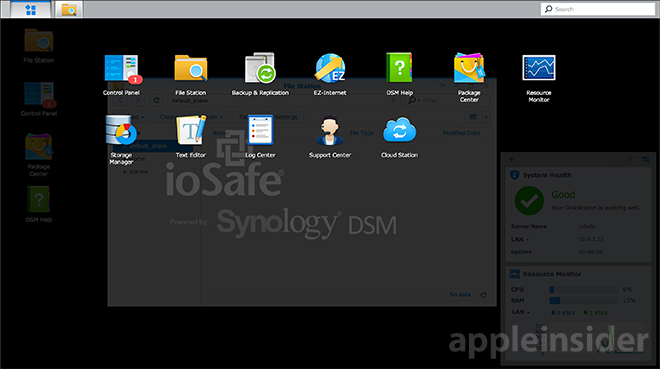Screen dimensions: 660x369
Task: Open LAN dropdown in System Health widget
Action: click(519, 239)
